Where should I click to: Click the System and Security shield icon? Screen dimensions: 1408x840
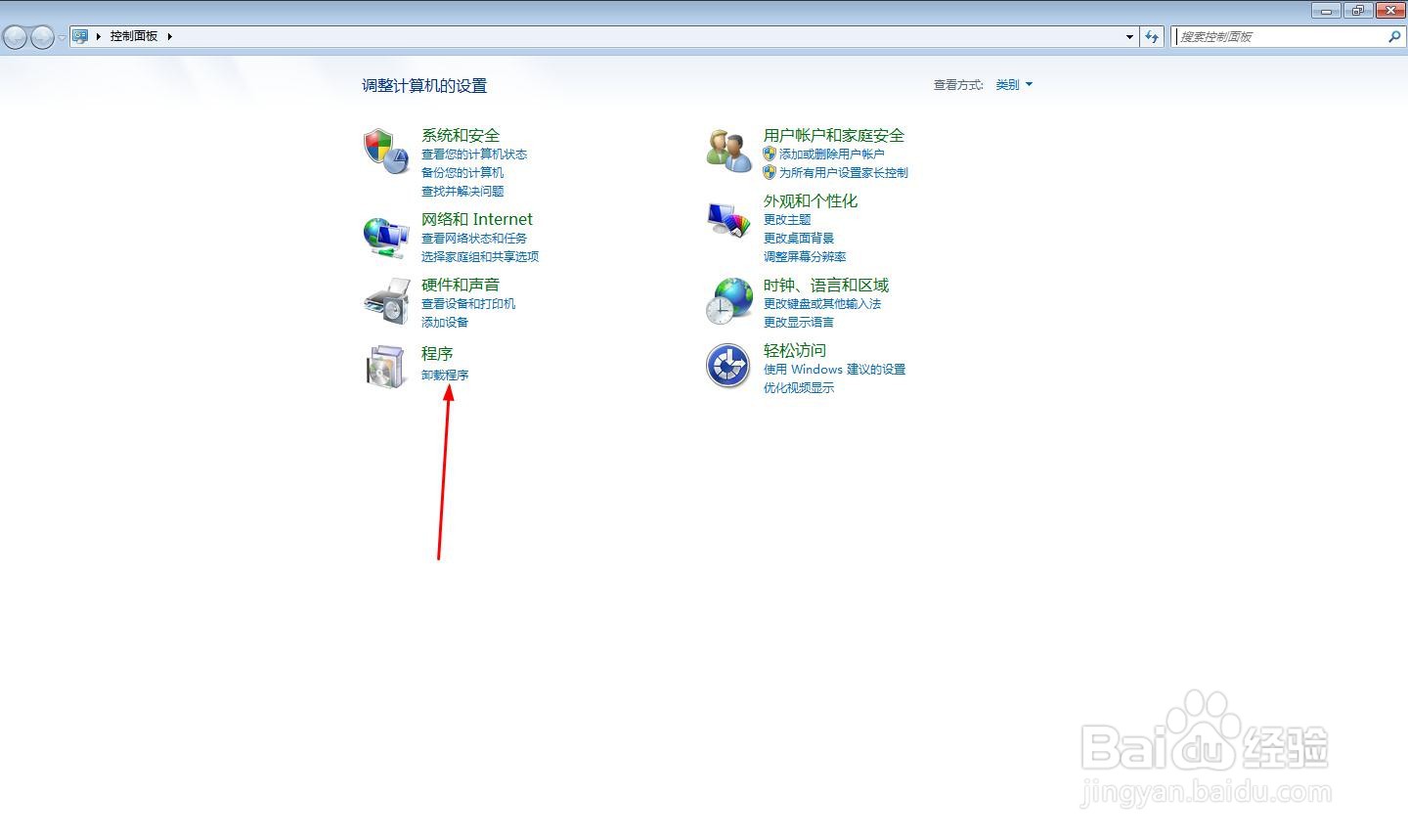pos(385,152)
